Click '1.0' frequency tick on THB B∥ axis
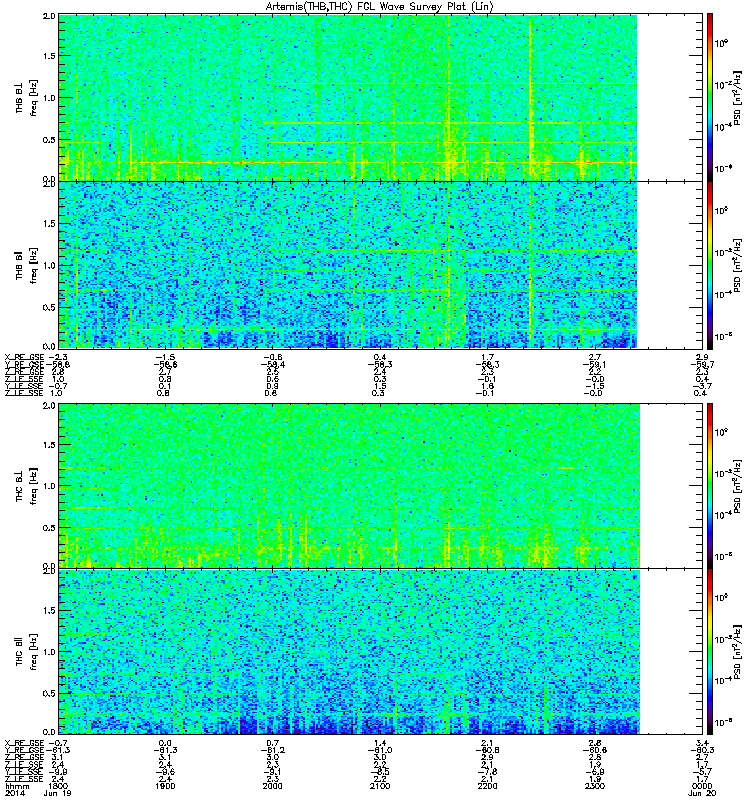The height and width of the screenshot is (800, 750). [x=49, y=265]
